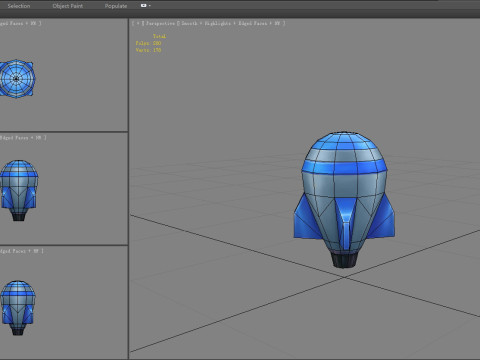Open dropdown arrow beside ribbon minimize icon
480x360 pixels.
(150, 6)
